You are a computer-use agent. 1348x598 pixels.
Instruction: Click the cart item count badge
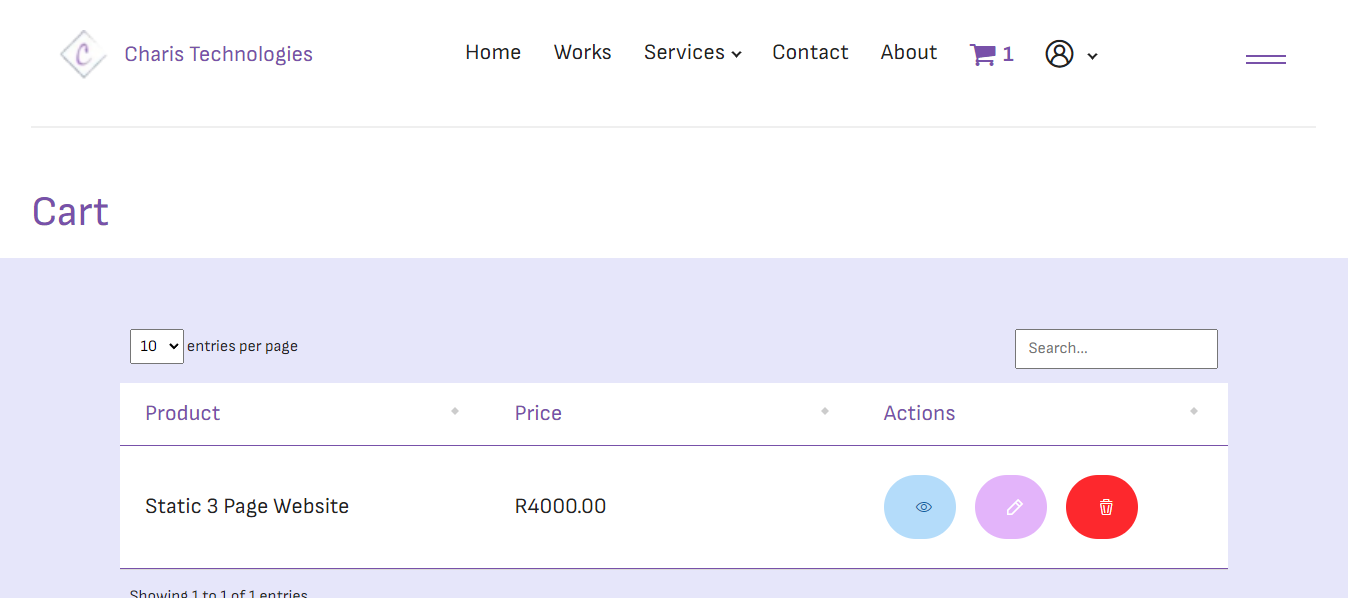(1009, 53)
